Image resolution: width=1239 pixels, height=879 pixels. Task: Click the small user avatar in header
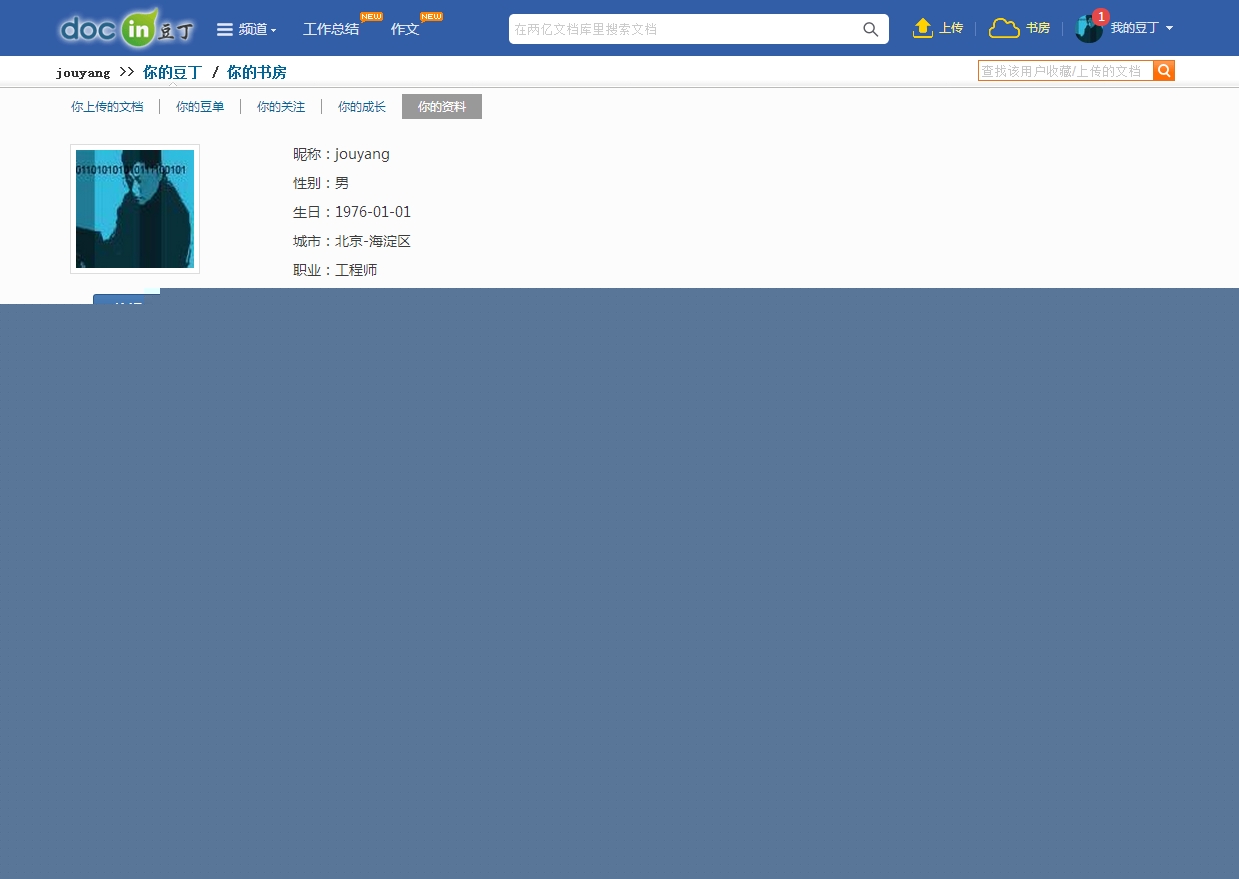pos(1087,30)
